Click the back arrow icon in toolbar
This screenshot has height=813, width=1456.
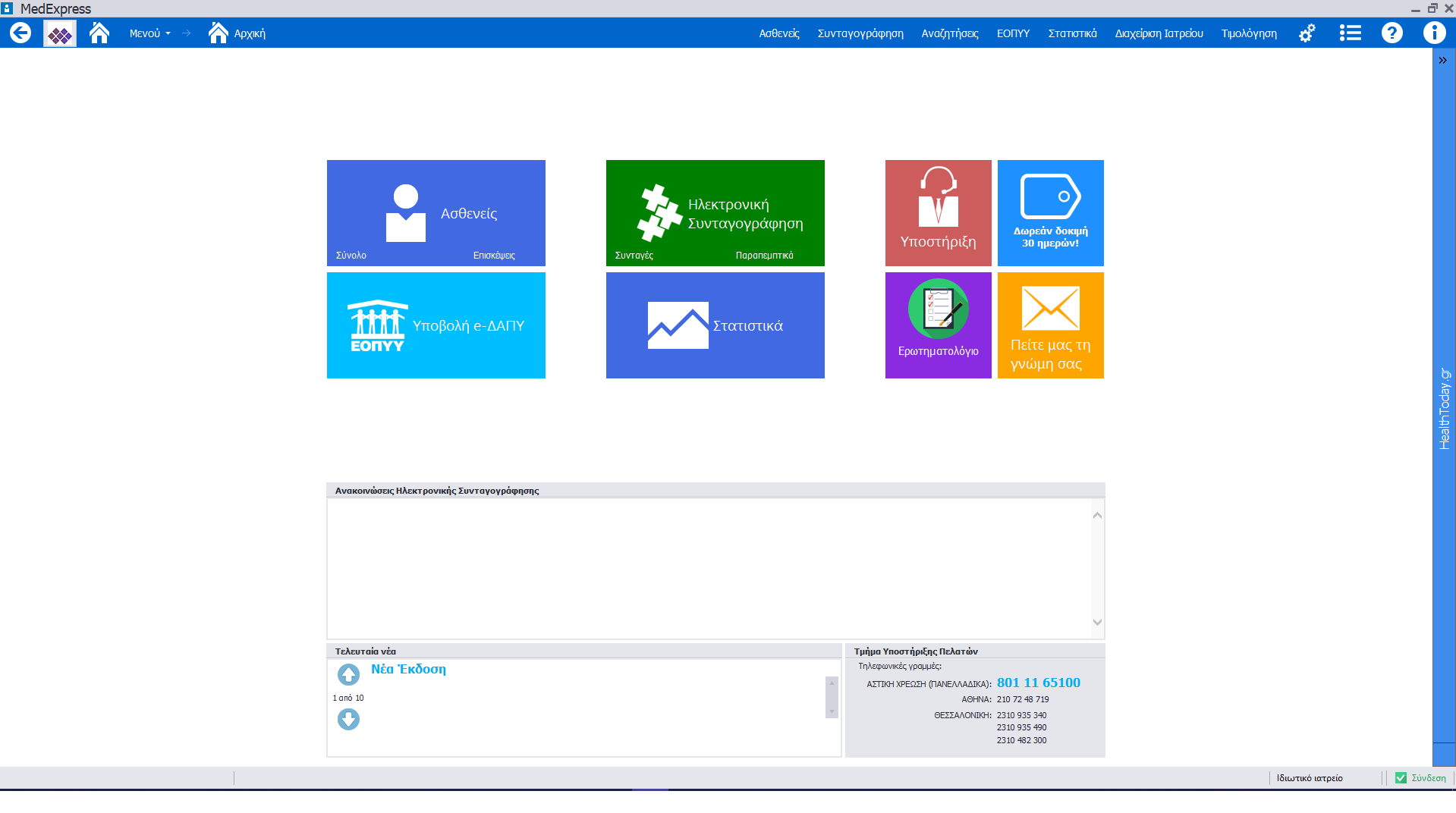(x=20, y=33)
